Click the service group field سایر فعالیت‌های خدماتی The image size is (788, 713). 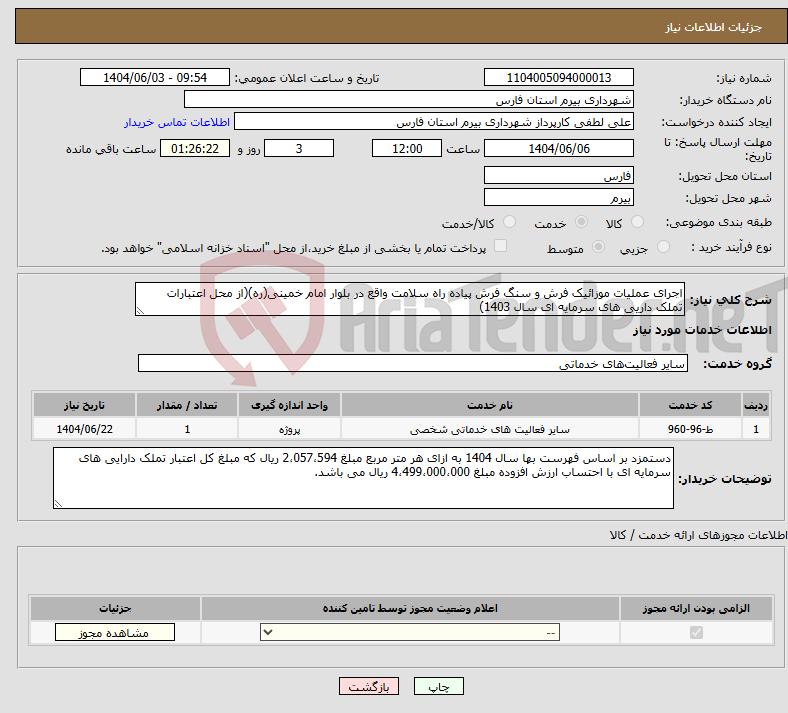click(x=413, y=363)
